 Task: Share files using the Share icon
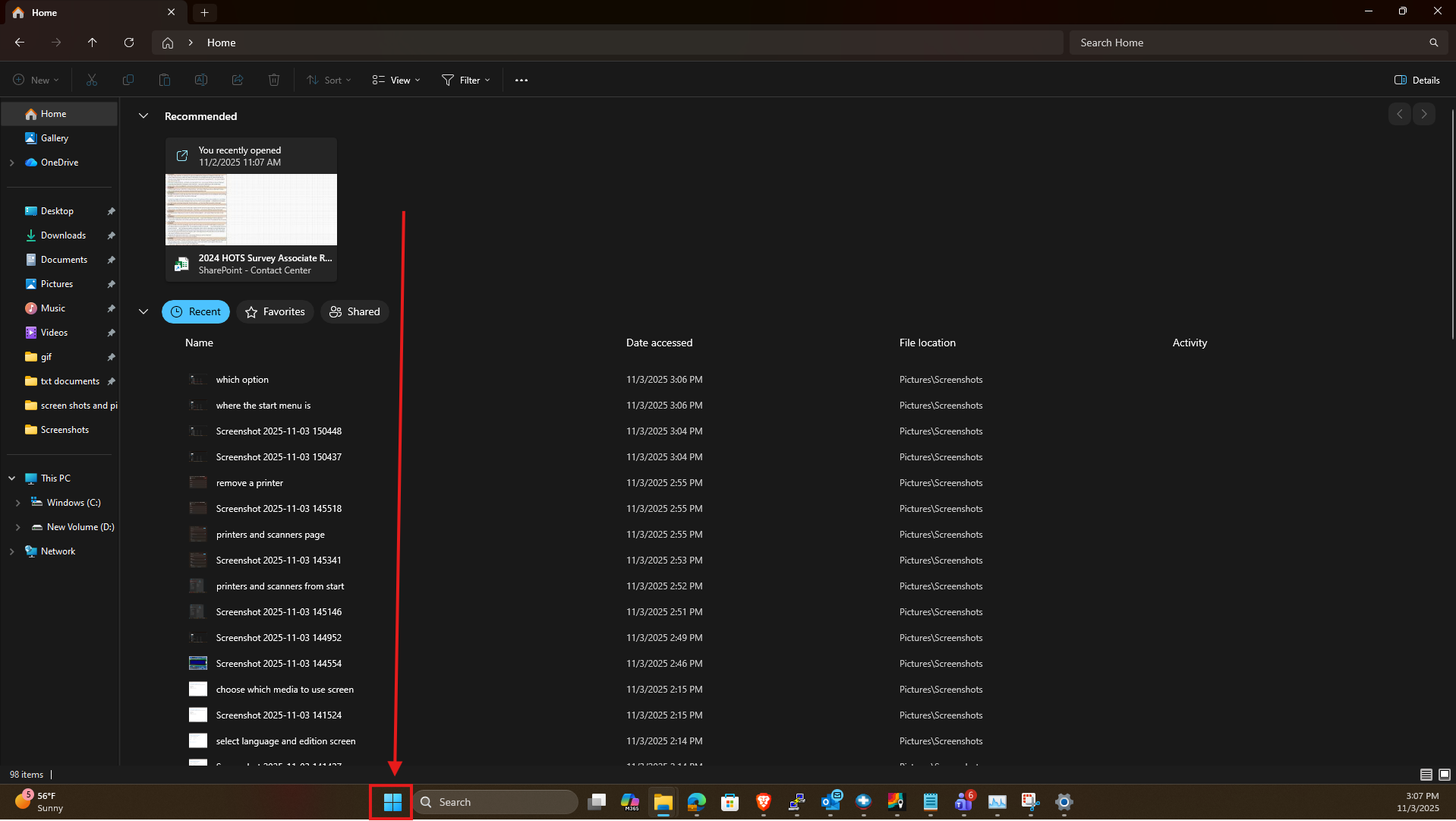pyautogui.click(x=237, y=80)
